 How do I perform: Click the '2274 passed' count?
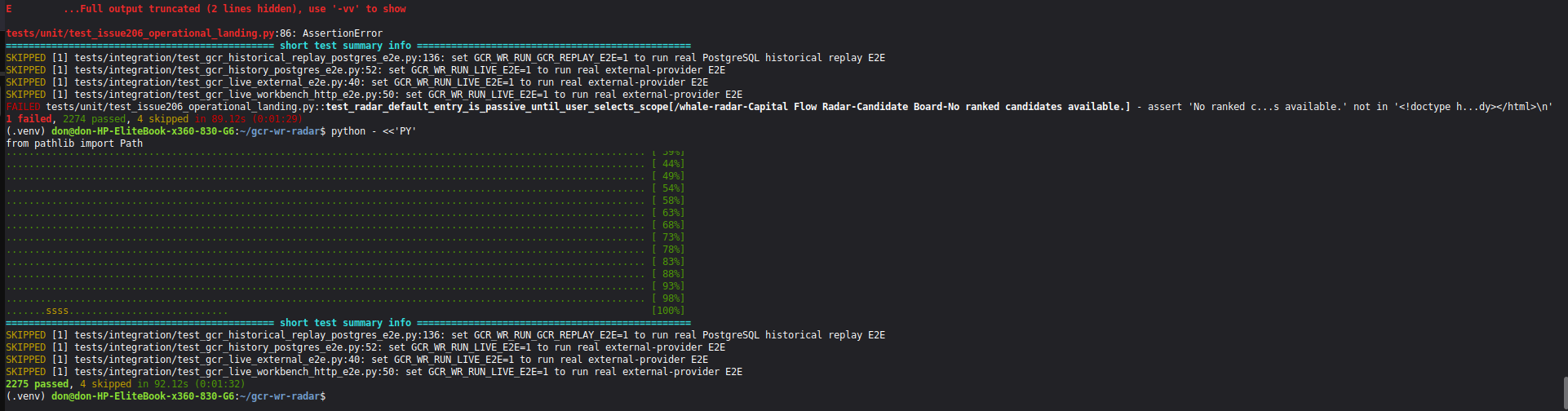click(95, 119)
